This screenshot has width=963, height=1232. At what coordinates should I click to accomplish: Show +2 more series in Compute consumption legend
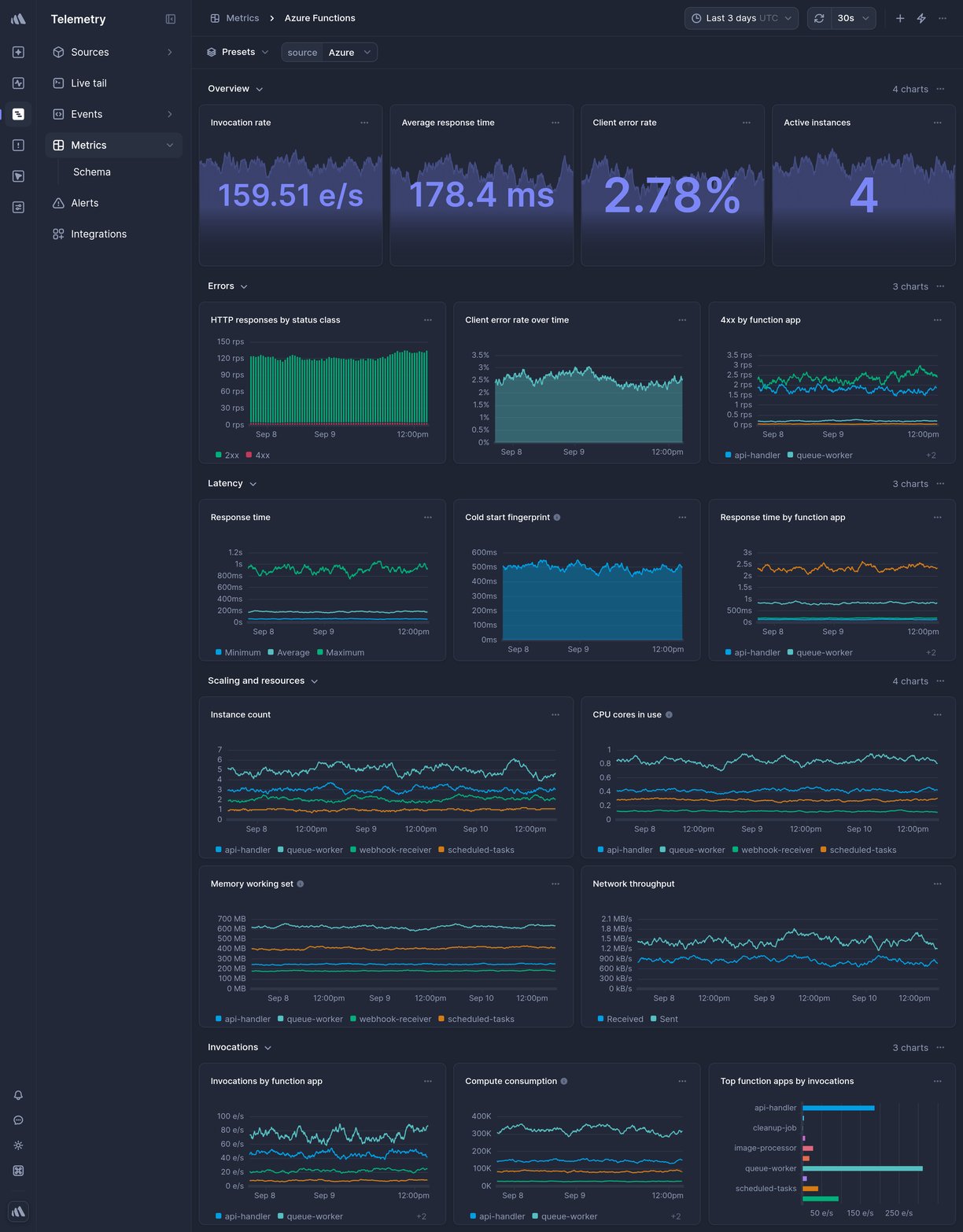pos(675,1217)
